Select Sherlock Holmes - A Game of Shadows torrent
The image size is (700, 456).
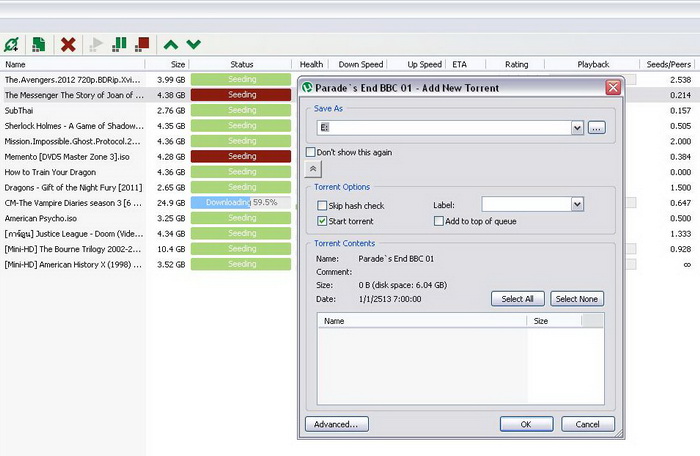click(x=74, y=126)
